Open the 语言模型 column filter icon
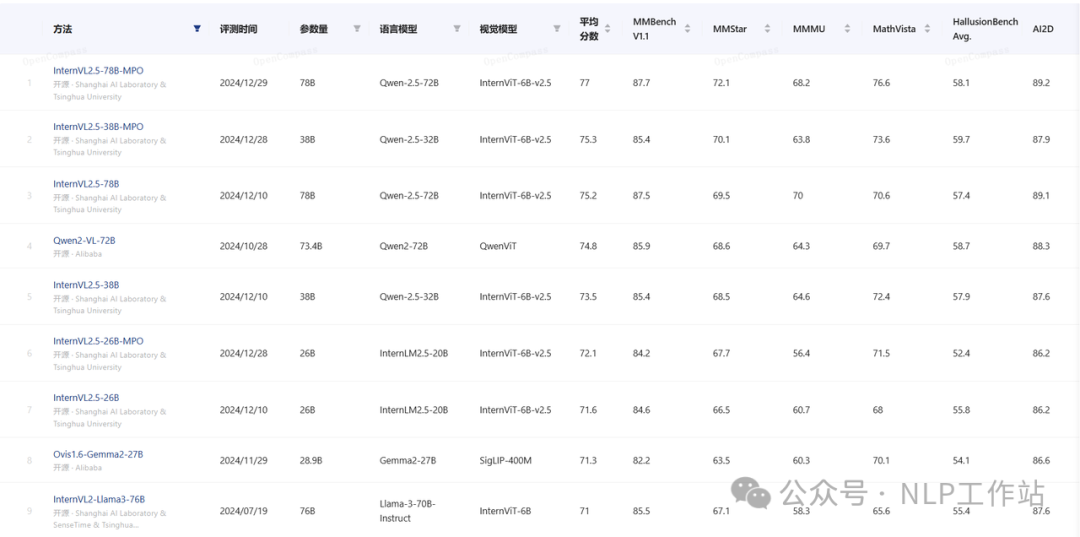This screenshot has height=537, width=1080. 457,29
